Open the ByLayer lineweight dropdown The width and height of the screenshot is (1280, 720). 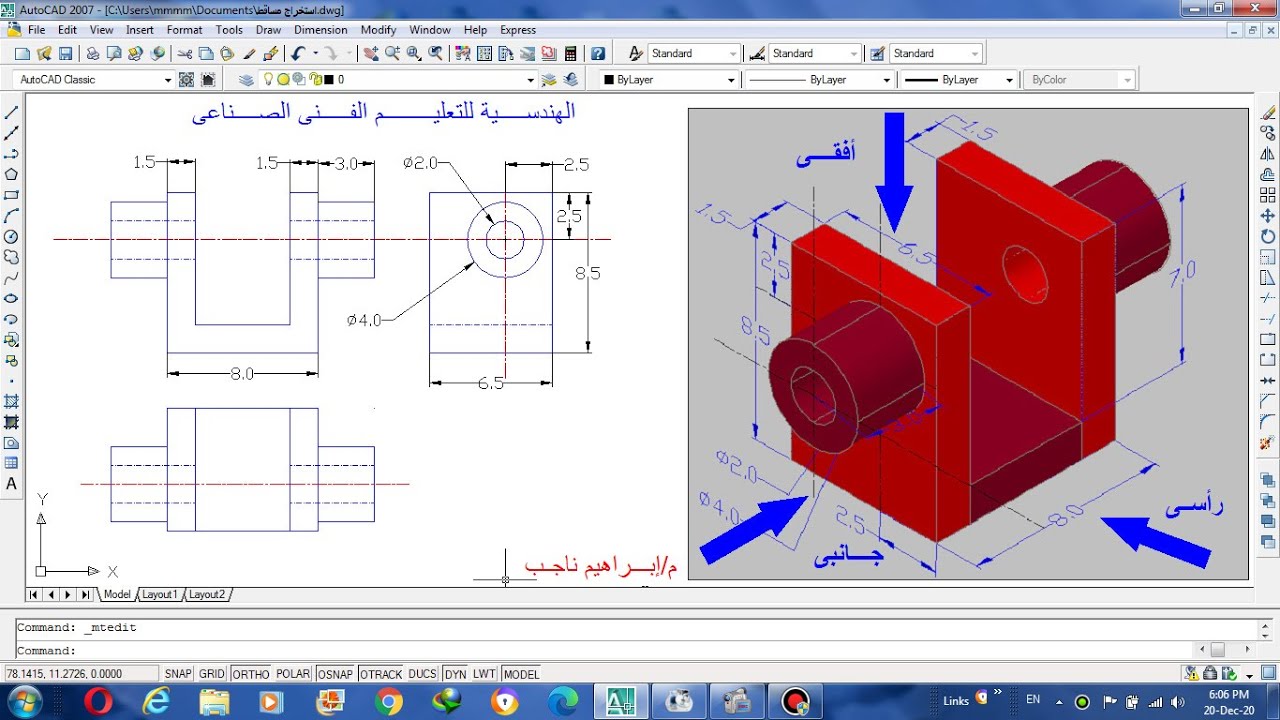(x=958, y=79)
